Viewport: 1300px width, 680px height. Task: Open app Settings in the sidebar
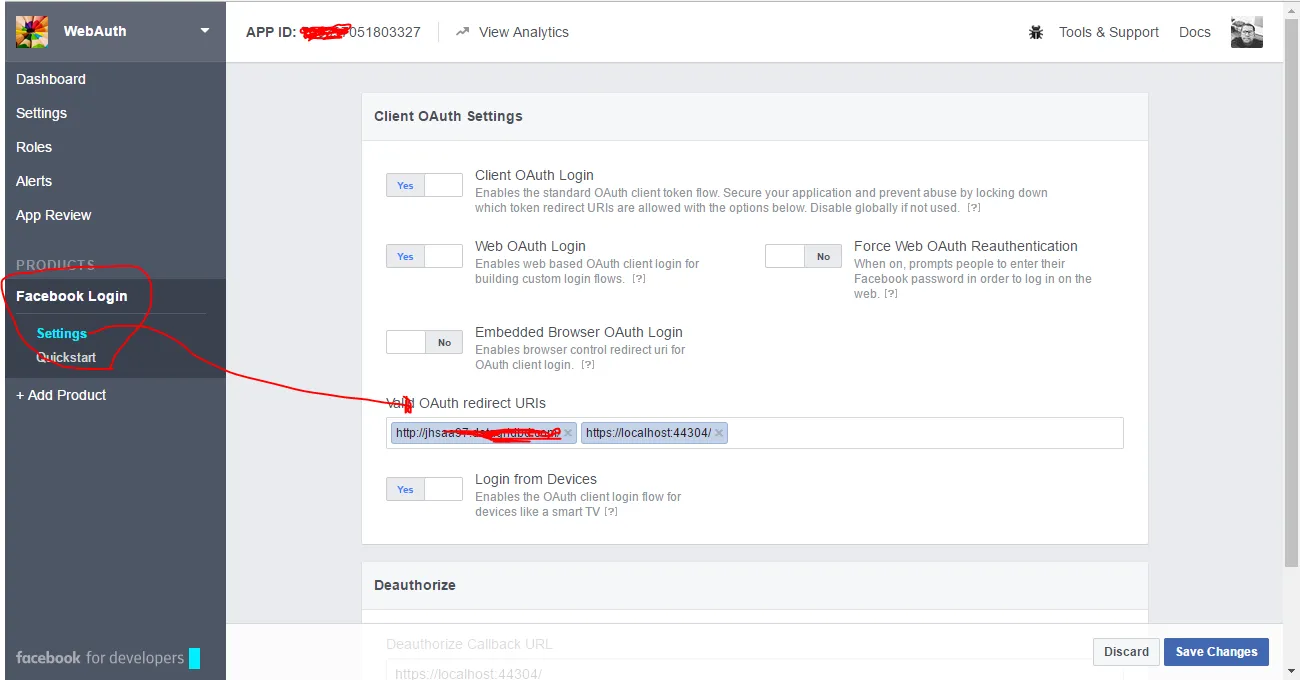click(41, 113)
